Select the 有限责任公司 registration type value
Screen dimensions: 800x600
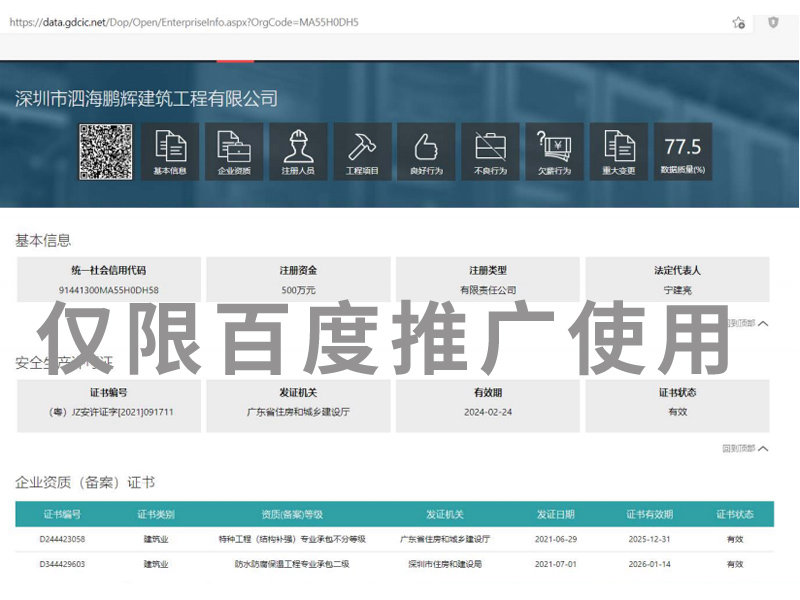coord(488,290)
